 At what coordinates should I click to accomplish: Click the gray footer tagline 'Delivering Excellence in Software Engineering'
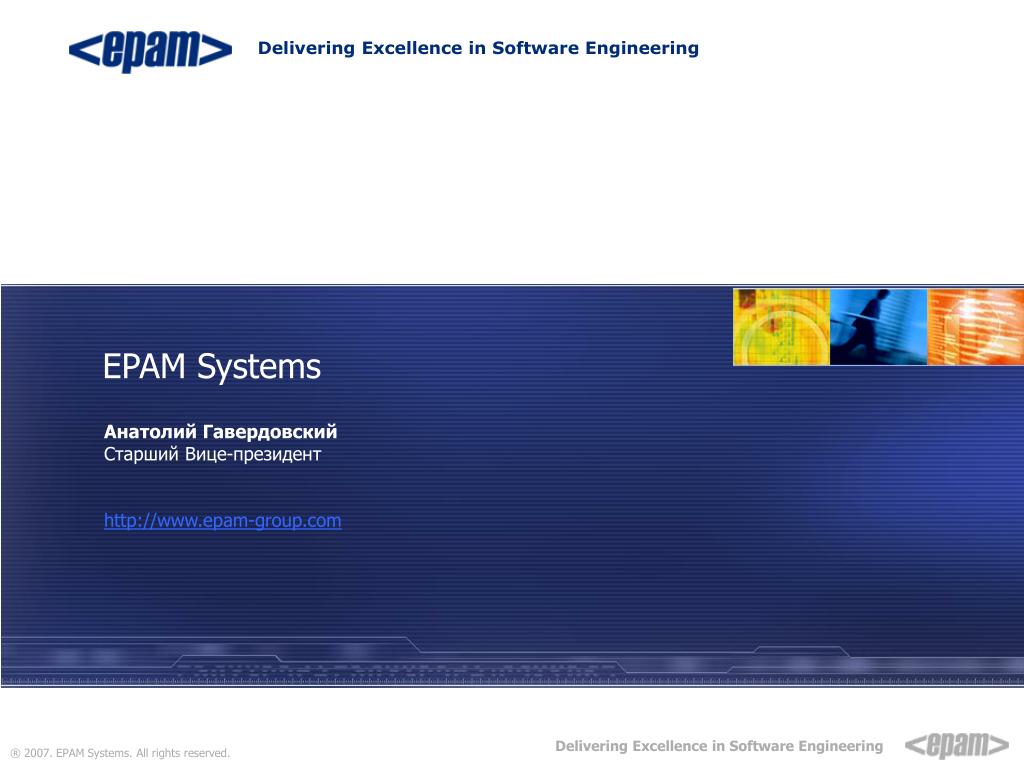(719, 746)
